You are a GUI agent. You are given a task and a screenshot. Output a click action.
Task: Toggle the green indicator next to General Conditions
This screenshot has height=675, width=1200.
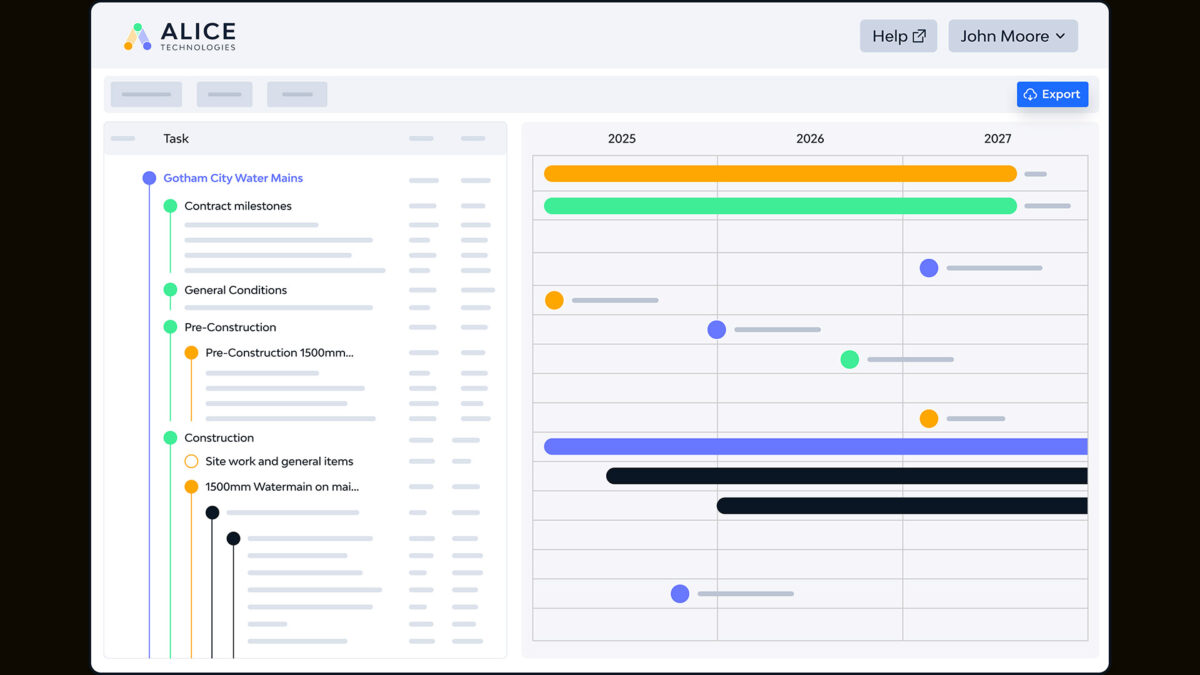(170, 290)
